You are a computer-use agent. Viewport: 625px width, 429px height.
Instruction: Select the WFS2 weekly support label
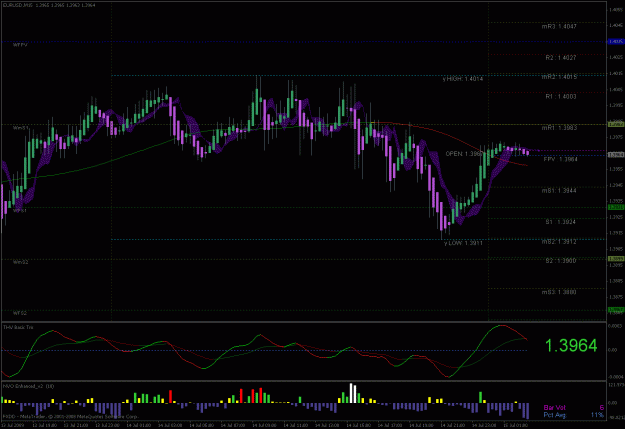pos(20,313)
